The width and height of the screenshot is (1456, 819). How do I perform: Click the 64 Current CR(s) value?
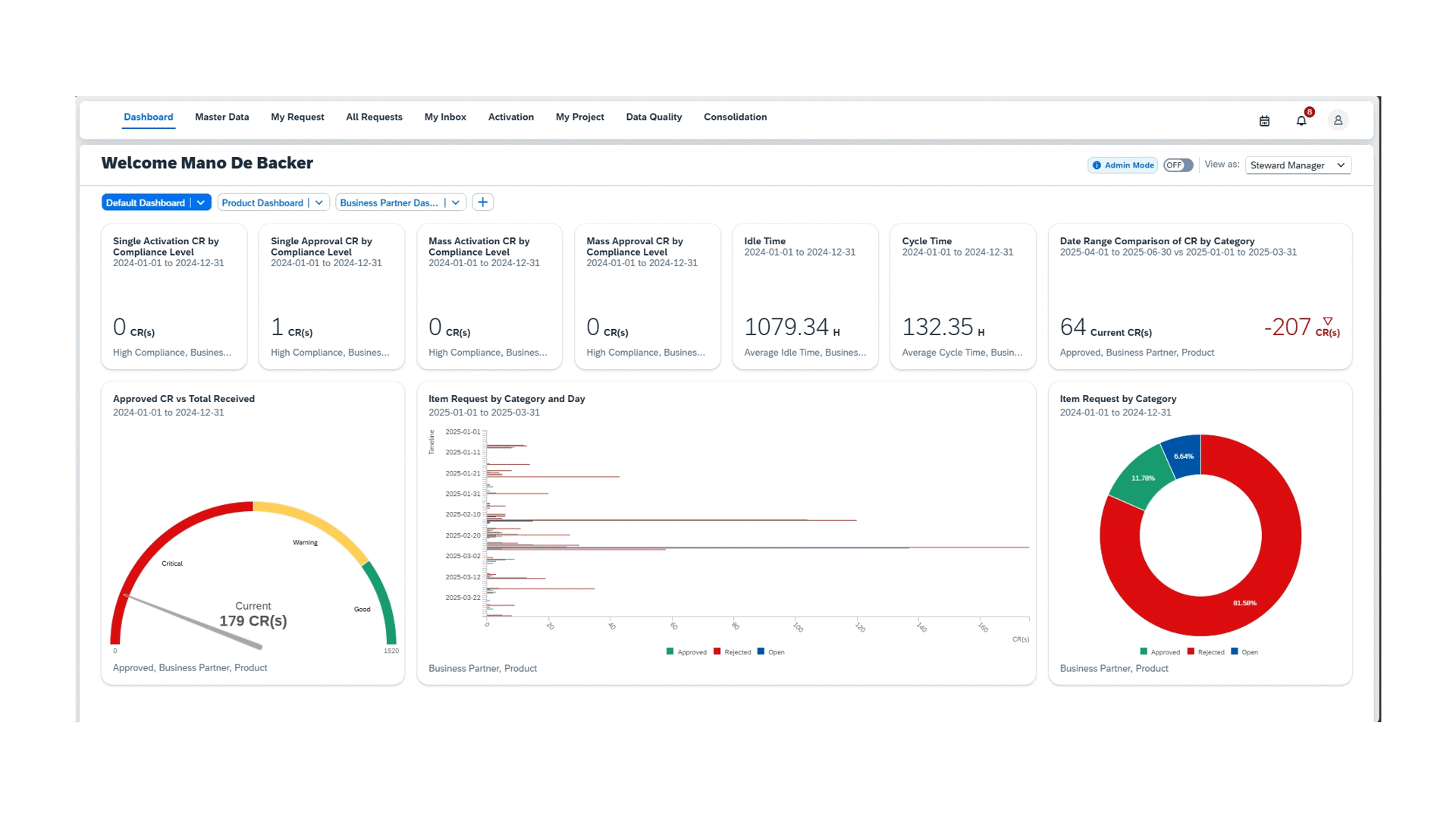[1106, 327]
